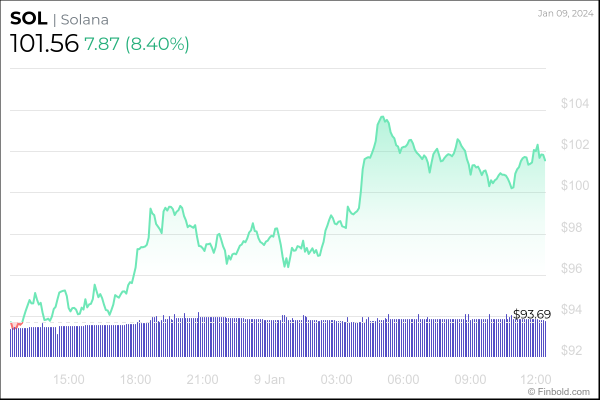This screenshot has width=600, height=400.
Task: Click the SOL ticker symbol
Action: coord(28,20)
